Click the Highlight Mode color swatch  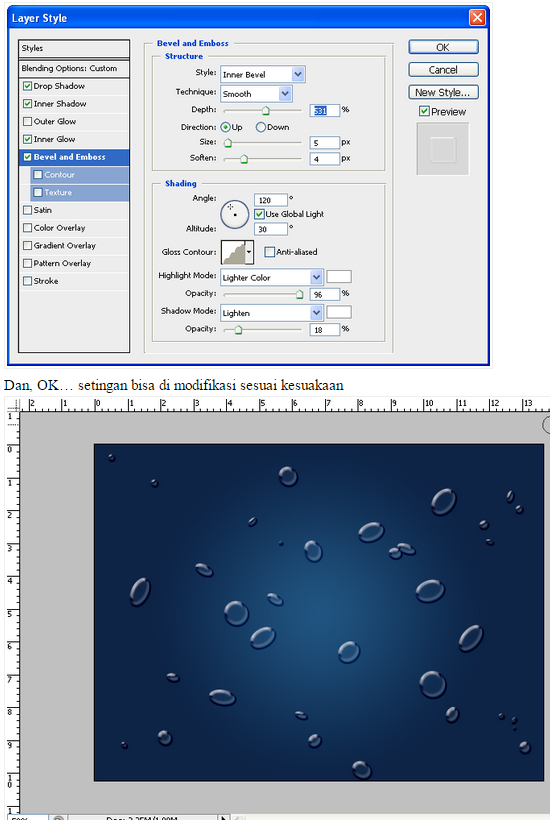(x=339, y=277)
